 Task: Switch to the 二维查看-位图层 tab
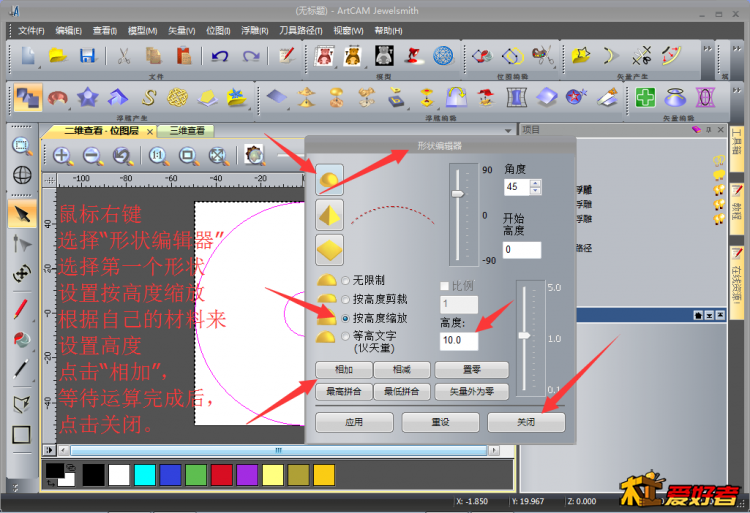[x=101, y=131]
